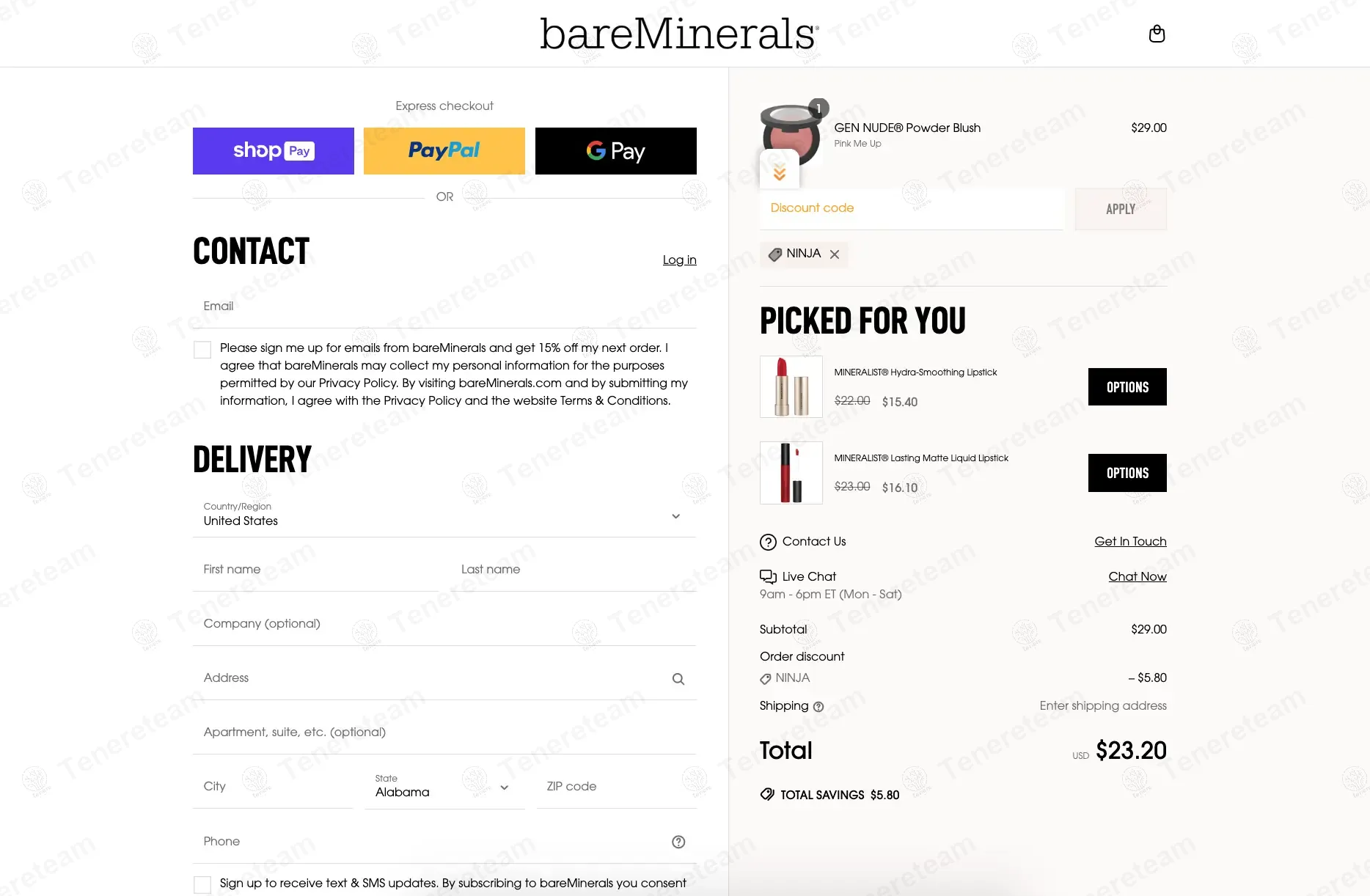Pay with Shop Pay express checkout

[273, 151]
